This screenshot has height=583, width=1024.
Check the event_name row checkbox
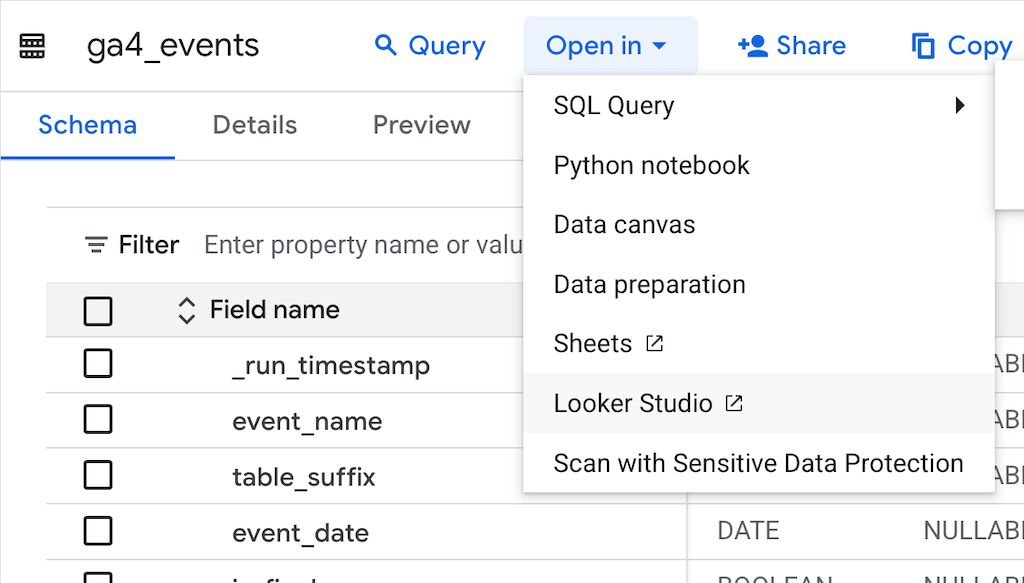coord(98,419)
